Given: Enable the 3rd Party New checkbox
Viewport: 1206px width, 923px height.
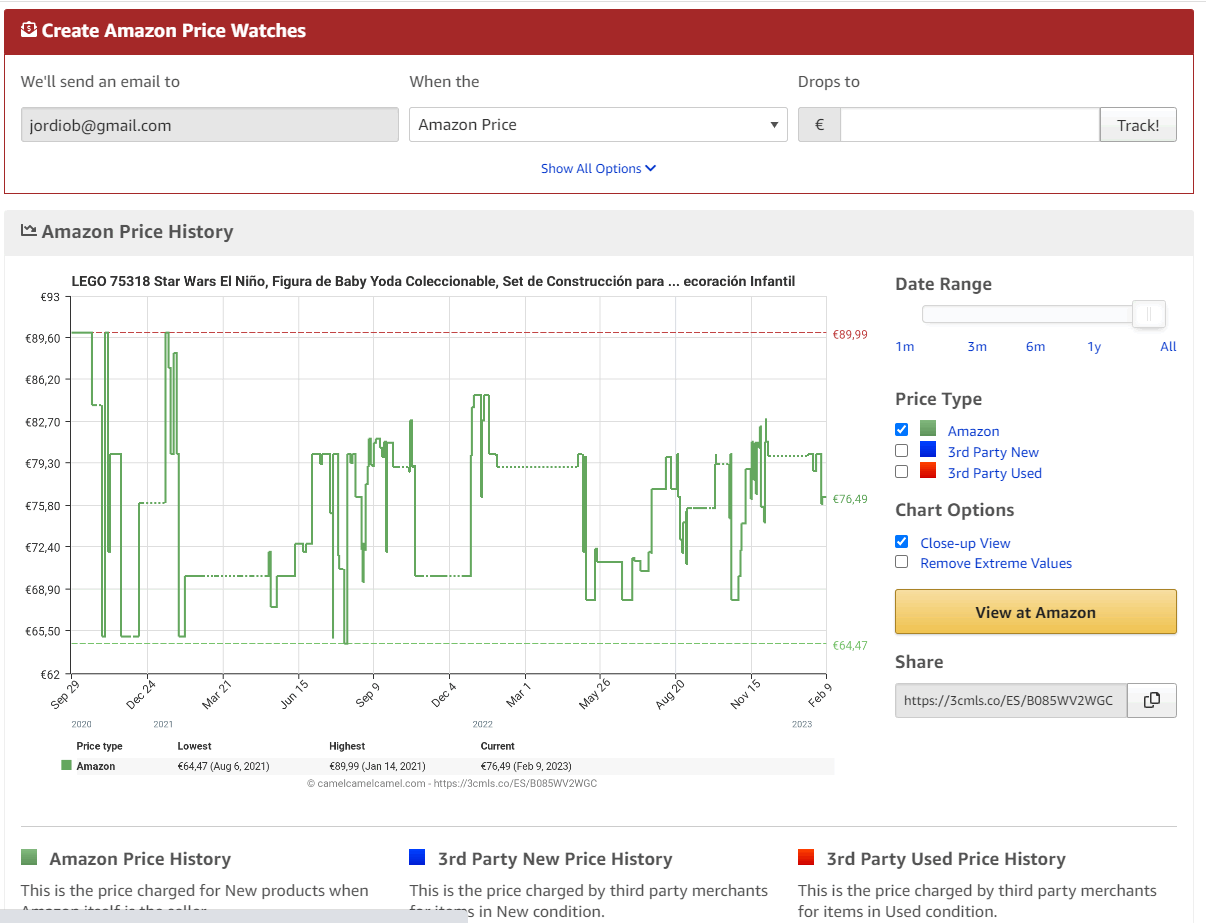Looking at the screenshot, I should (901, 451).
